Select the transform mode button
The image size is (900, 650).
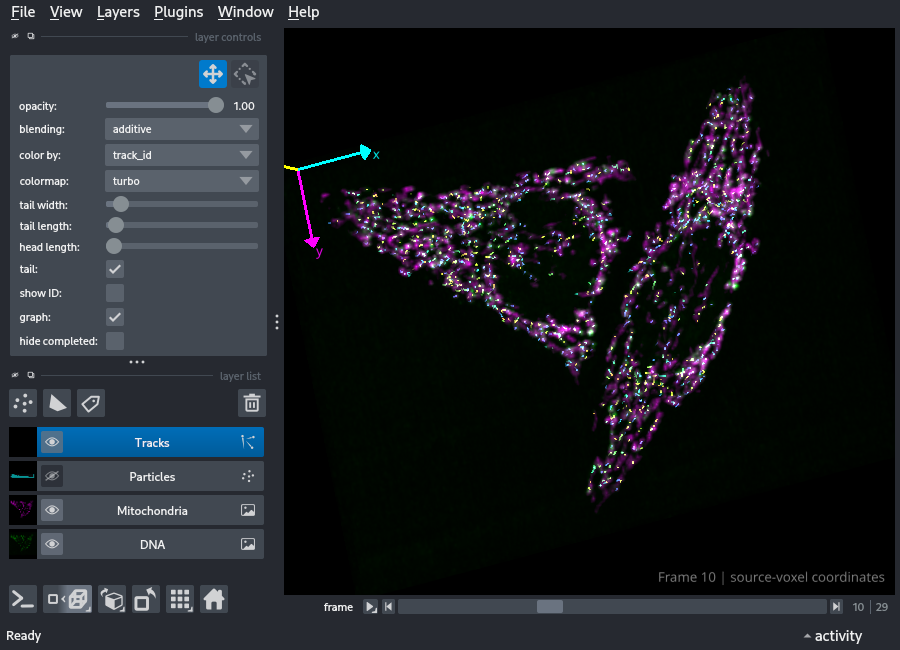pos(245,74)
